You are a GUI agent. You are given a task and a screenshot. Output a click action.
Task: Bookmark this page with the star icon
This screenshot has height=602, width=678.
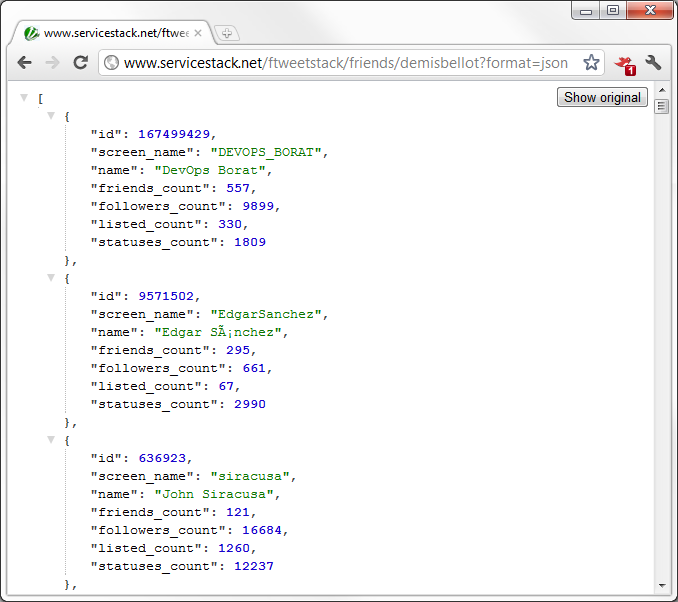click(591, 63)
